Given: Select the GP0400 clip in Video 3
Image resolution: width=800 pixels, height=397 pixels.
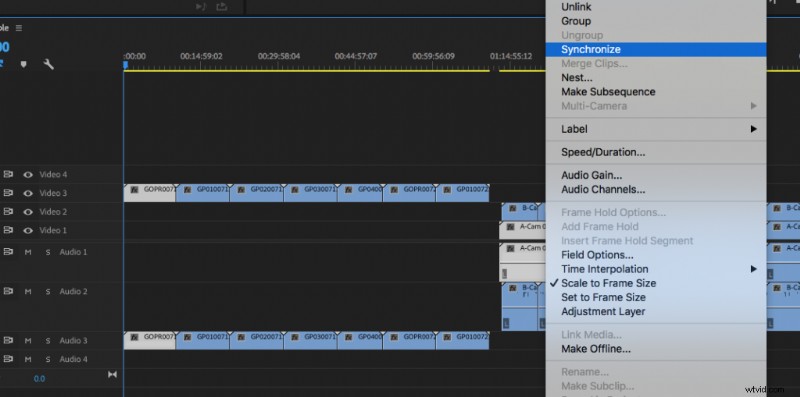Looking at the screenshot, I should coord(360,193).
